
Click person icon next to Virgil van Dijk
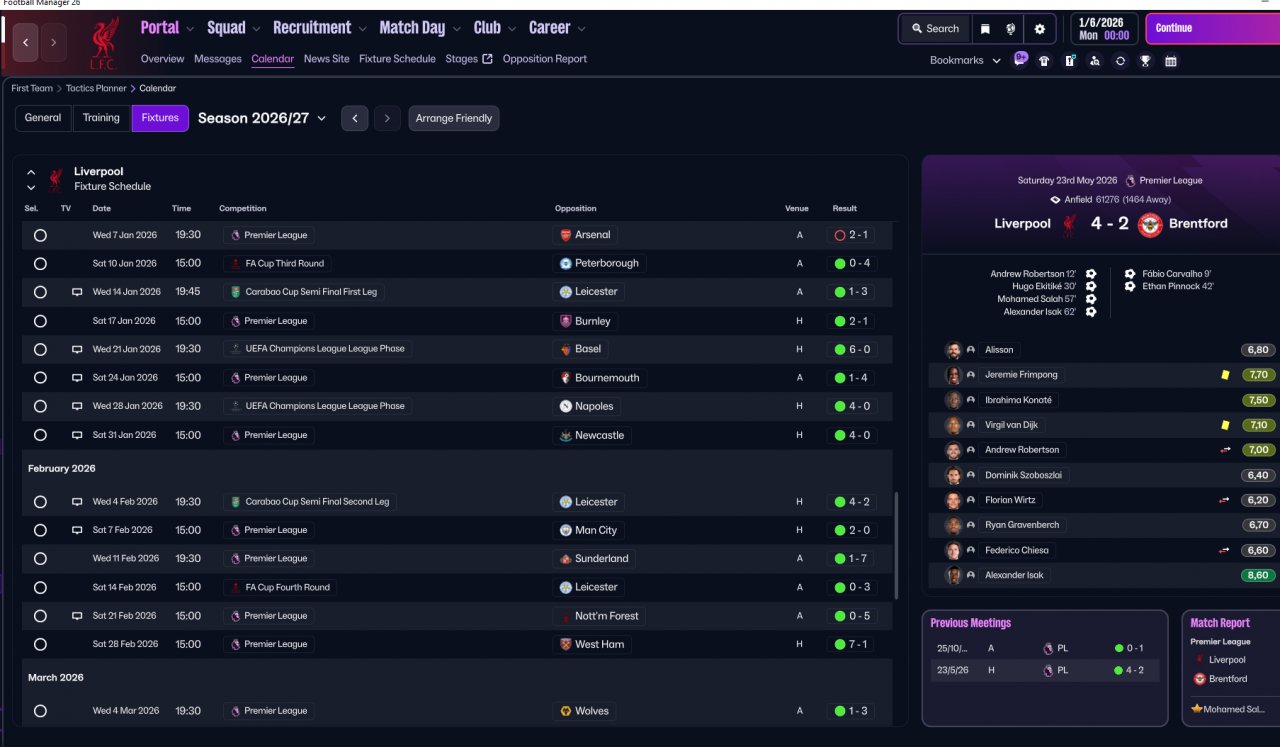coord(971,425)
